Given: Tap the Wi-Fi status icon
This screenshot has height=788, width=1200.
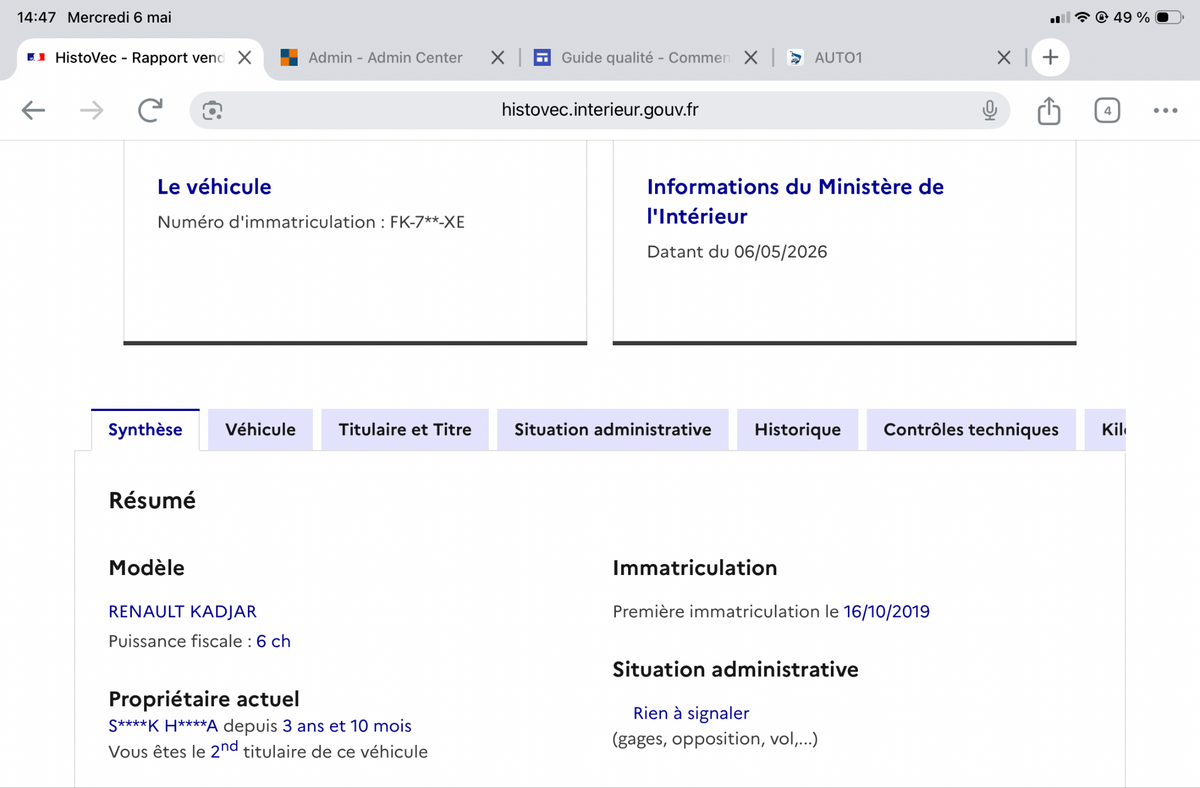Looking at the screenshot, I should click(x=1083, y=18).
